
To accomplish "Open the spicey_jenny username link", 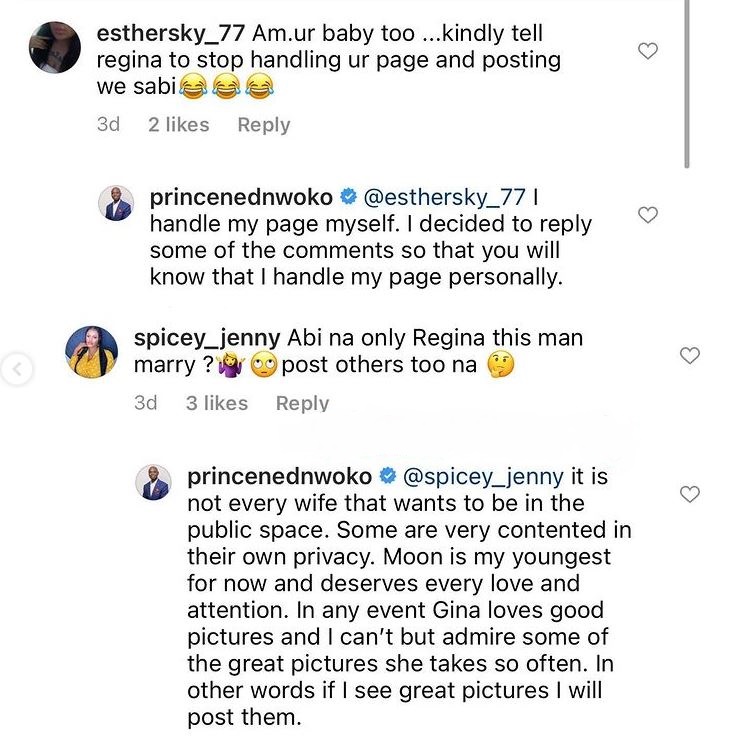I will coord(204,340).
